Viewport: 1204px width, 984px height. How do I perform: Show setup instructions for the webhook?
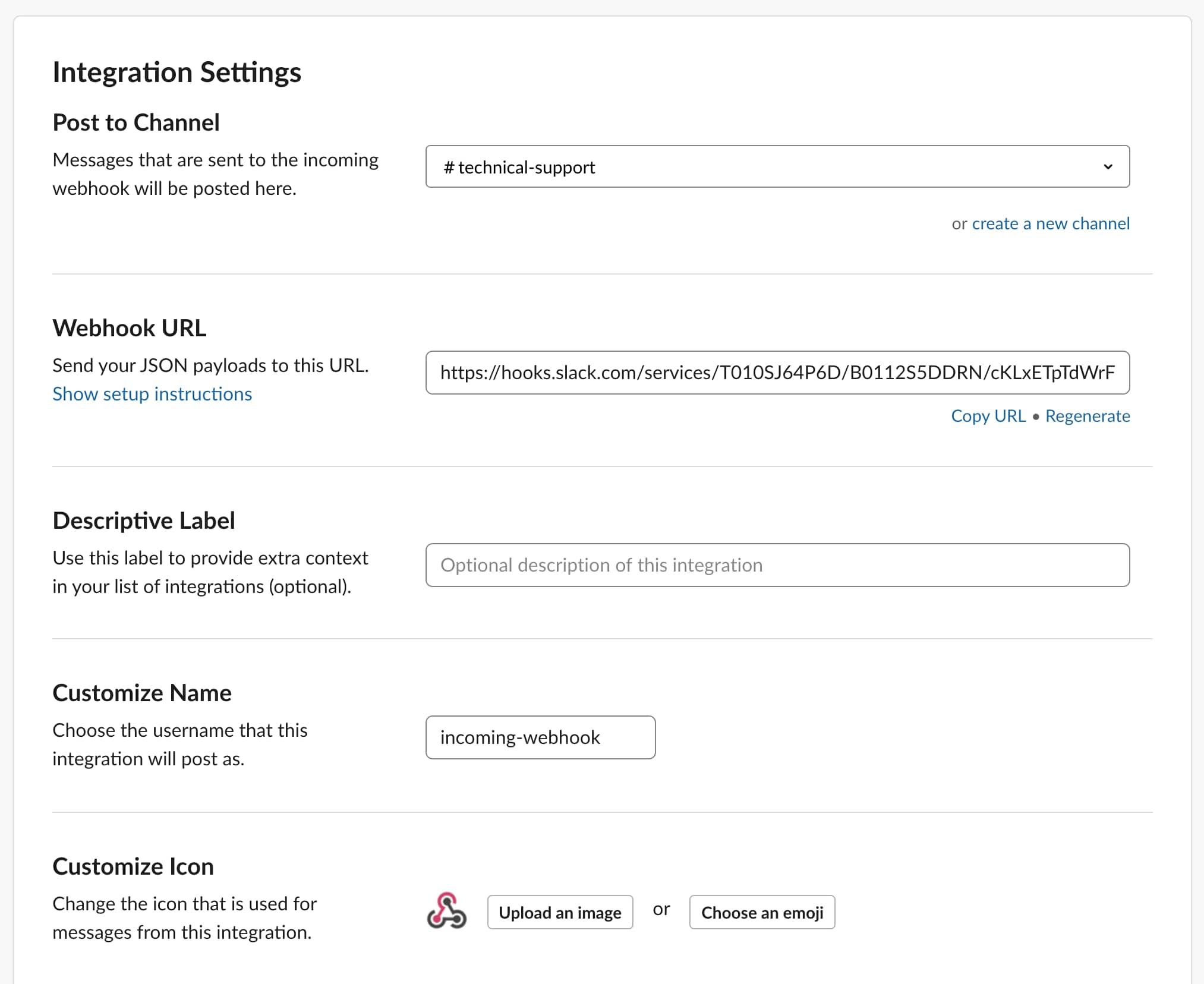click(152, 393)
